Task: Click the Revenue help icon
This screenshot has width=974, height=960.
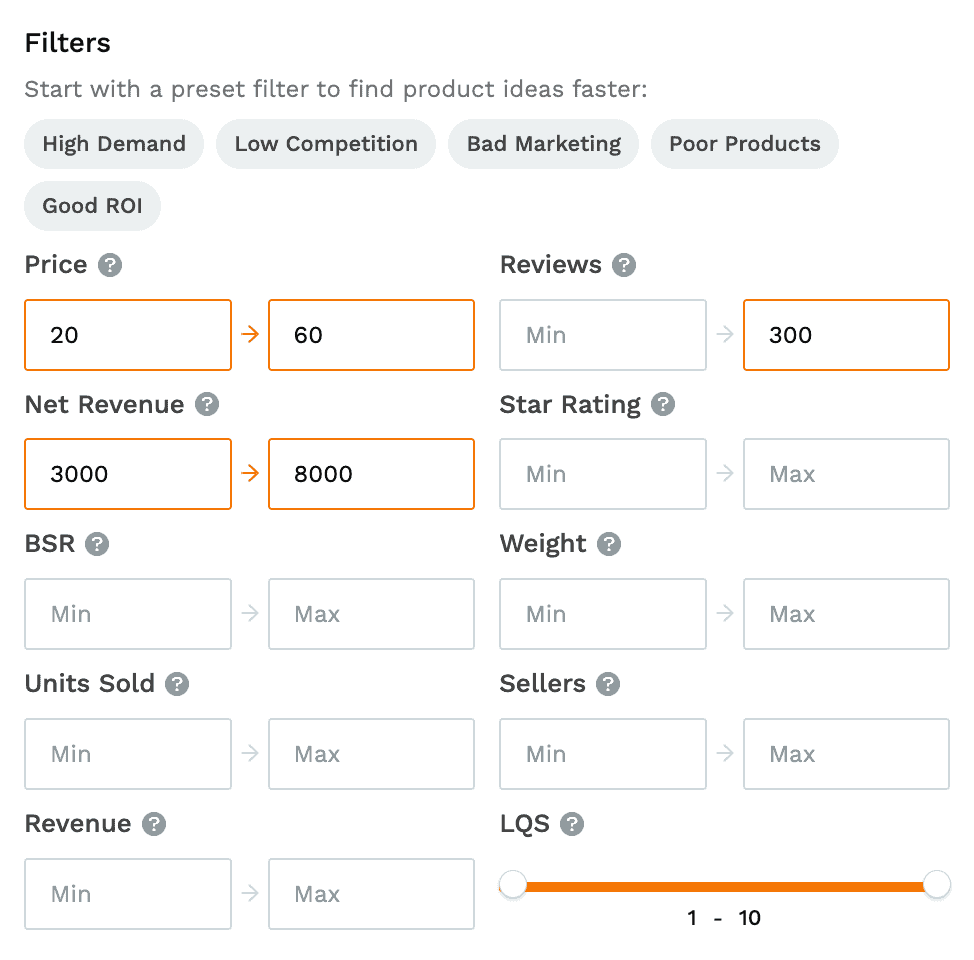Action: 154,825
